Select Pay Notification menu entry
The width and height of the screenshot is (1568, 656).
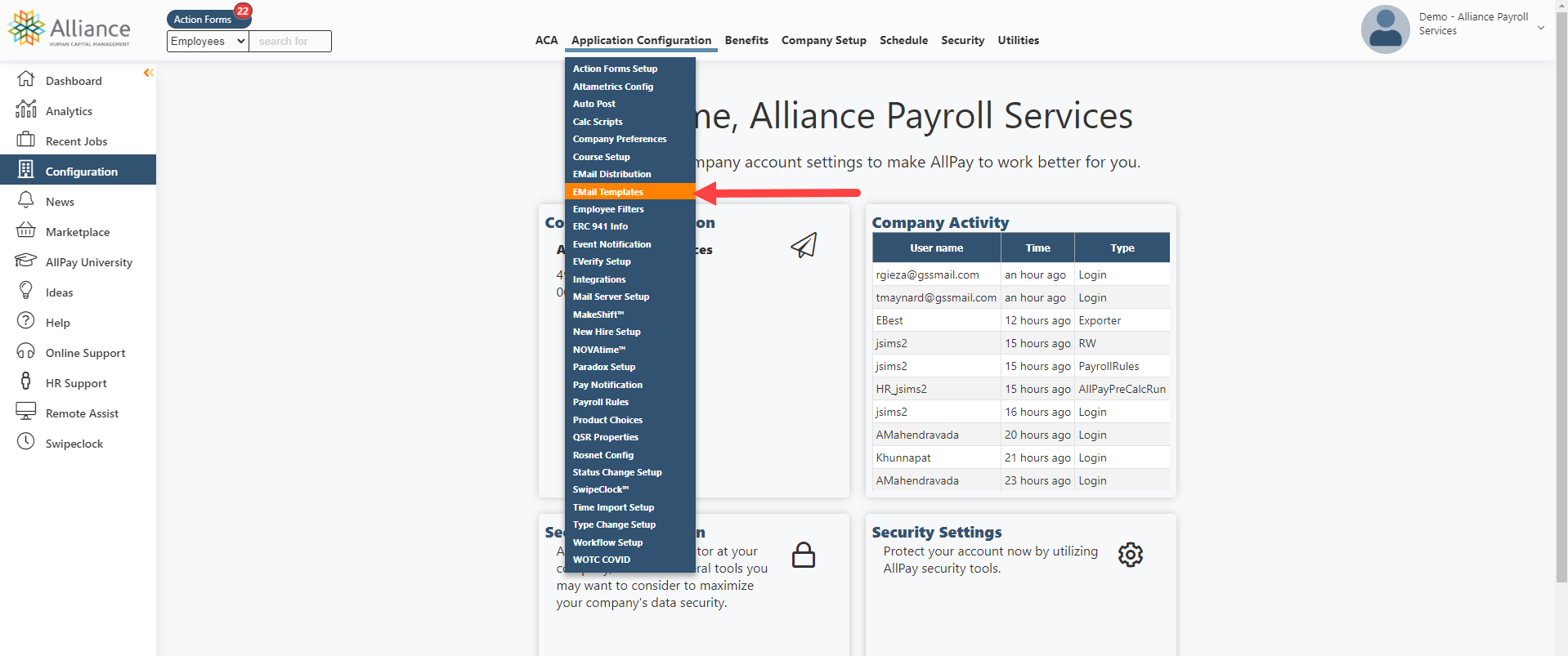[629, 385]
